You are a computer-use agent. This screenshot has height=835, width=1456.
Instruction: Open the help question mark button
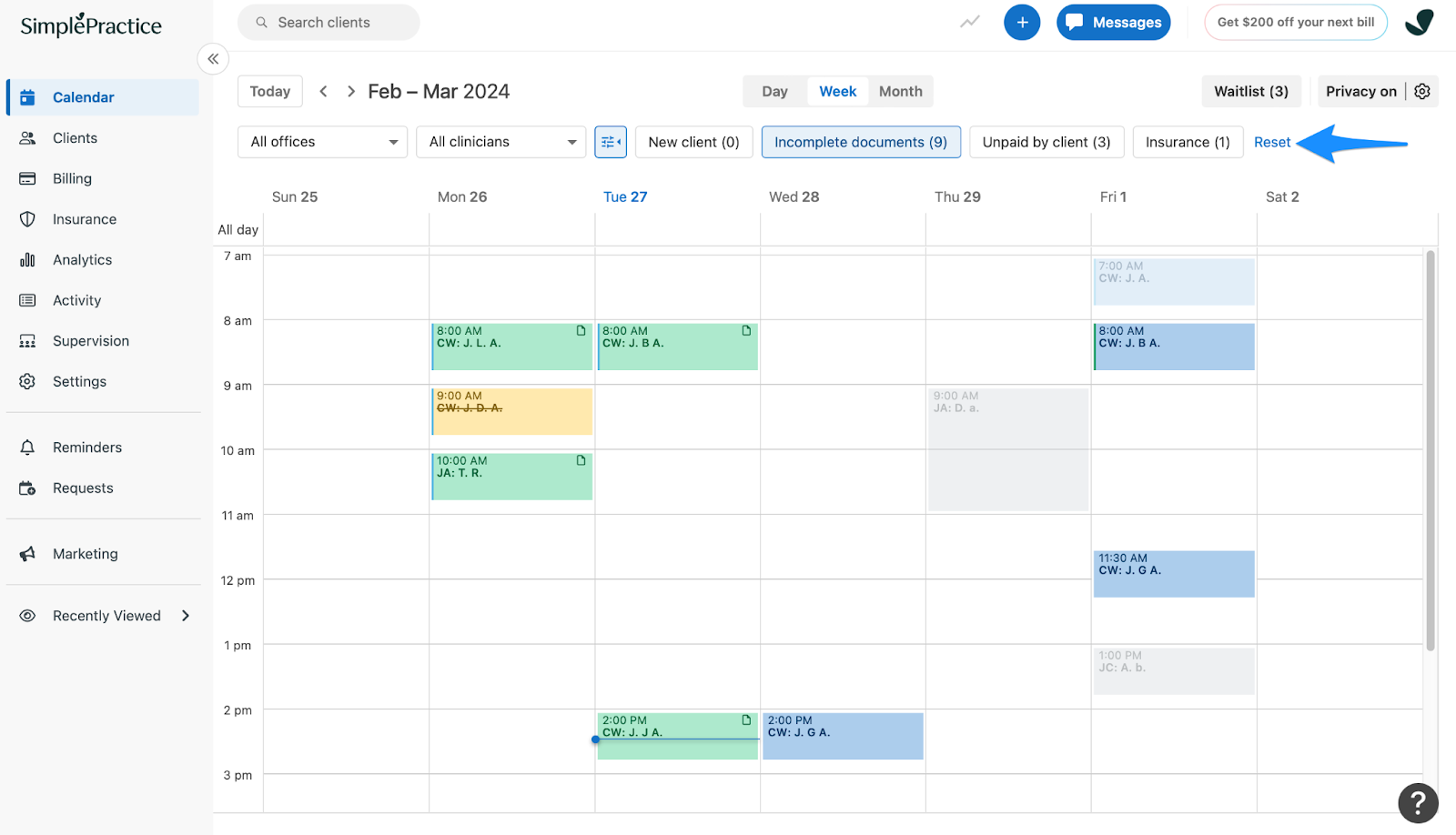1418,803
